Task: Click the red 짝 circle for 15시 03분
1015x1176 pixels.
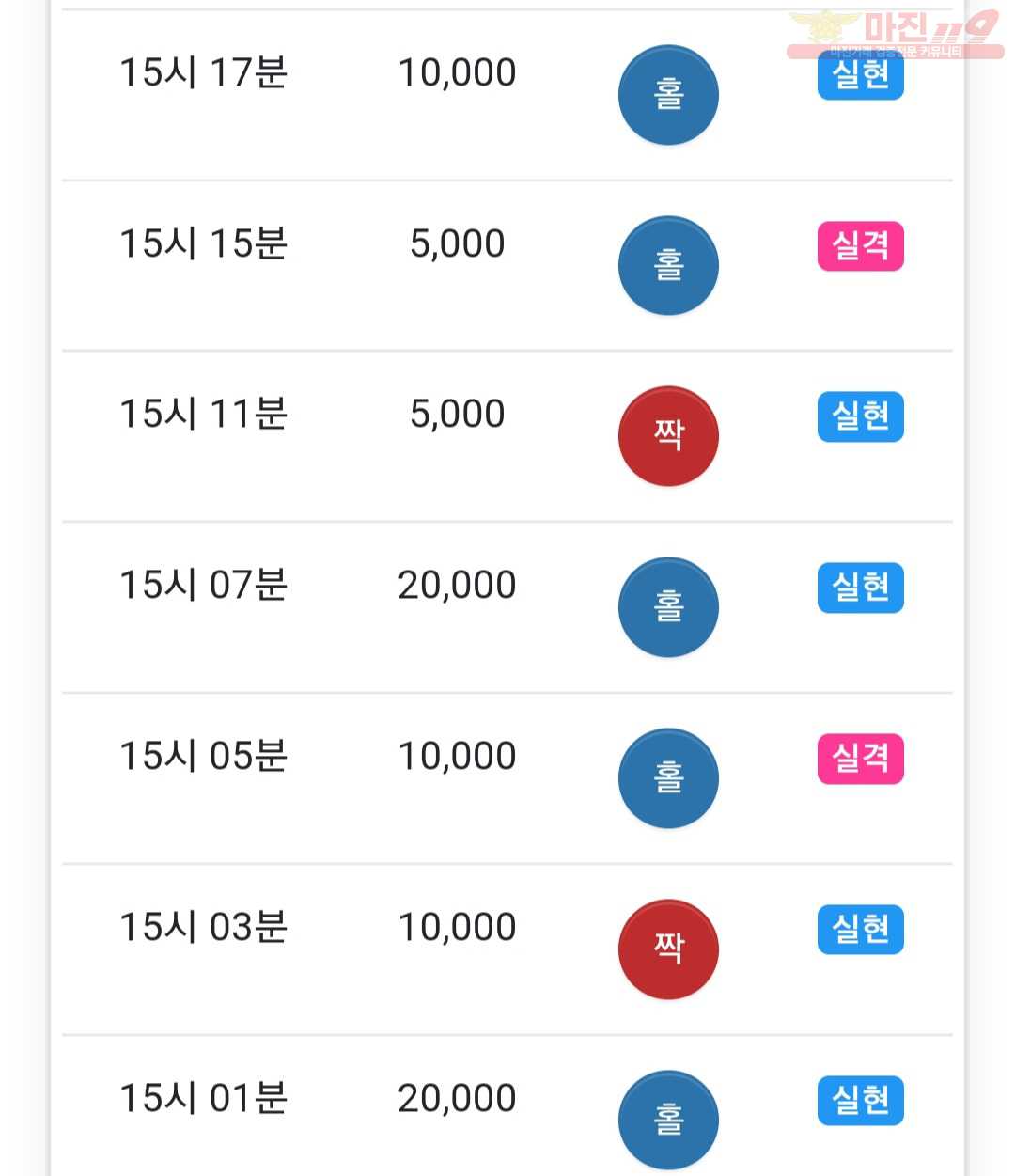Action: [x=668, y=949]
